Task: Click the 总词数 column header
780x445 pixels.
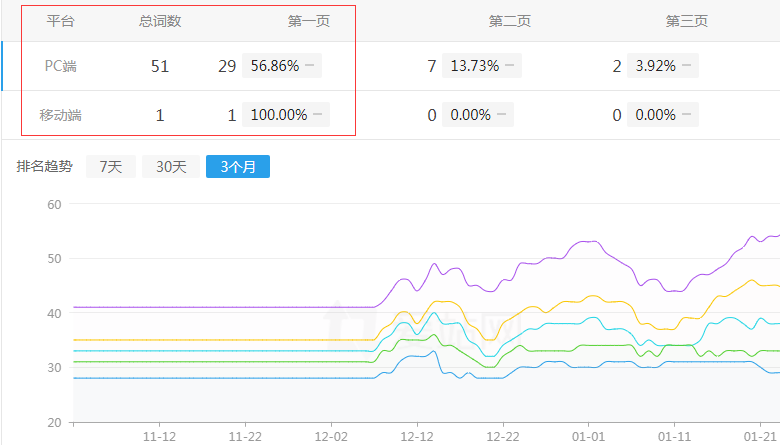Action: coord(160,21)
